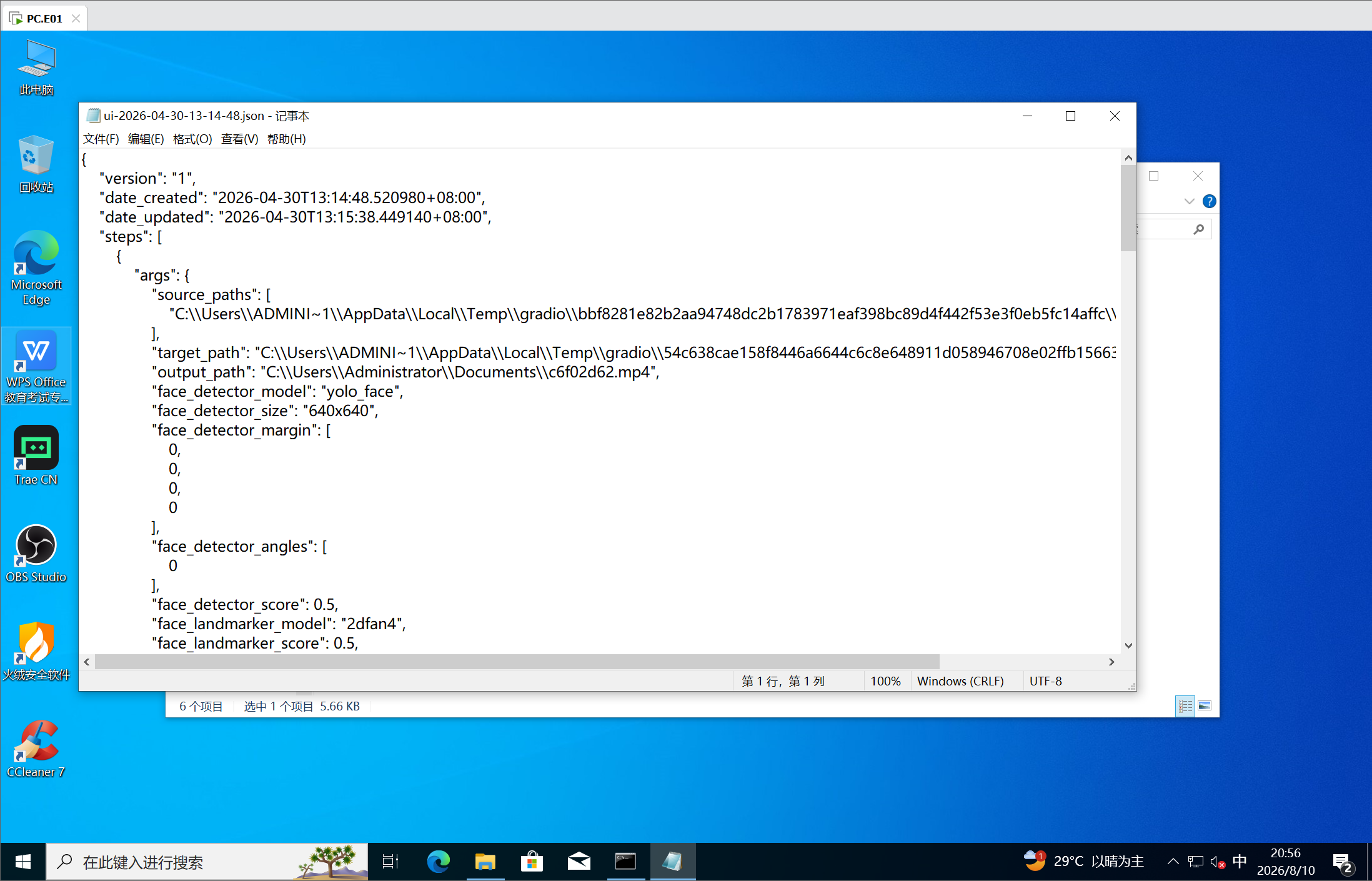
Task: Click the weather 29°C widget
Action: coord(1084,862)
